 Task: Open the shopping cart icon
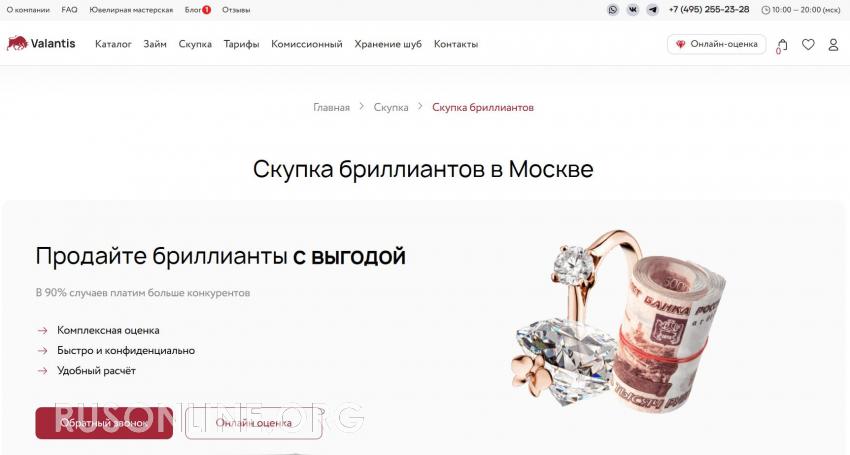pyautogui.click(x=782, y=45)
